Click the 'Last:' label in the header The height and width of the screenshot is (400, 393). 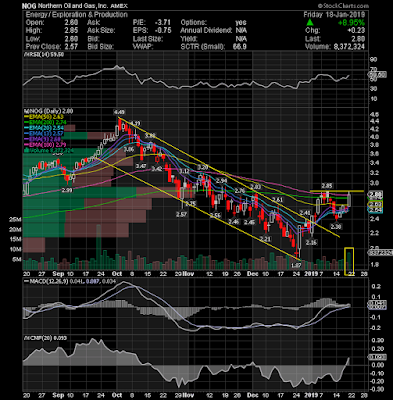pos(314,39)
